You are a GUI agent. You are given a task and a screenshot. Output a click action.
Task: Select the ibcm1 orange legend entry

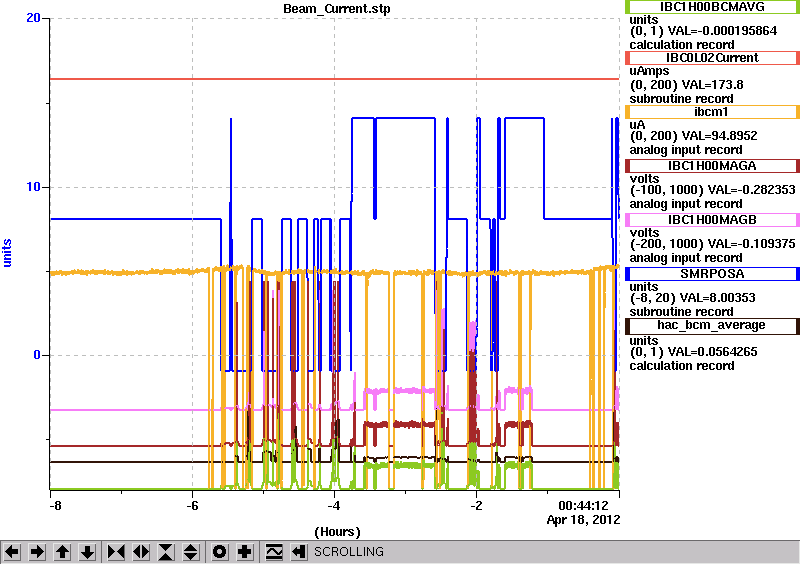click(x=712, y=112)
